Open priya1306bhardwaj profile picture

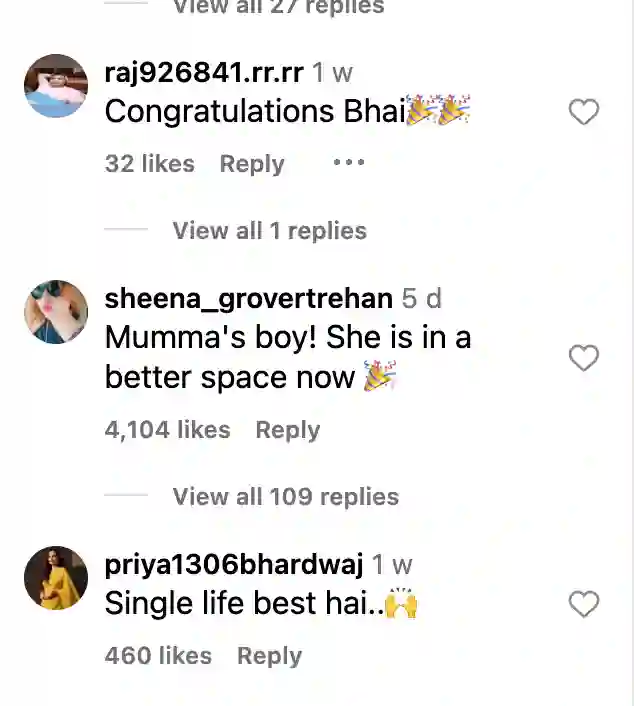tap(56, 578)
